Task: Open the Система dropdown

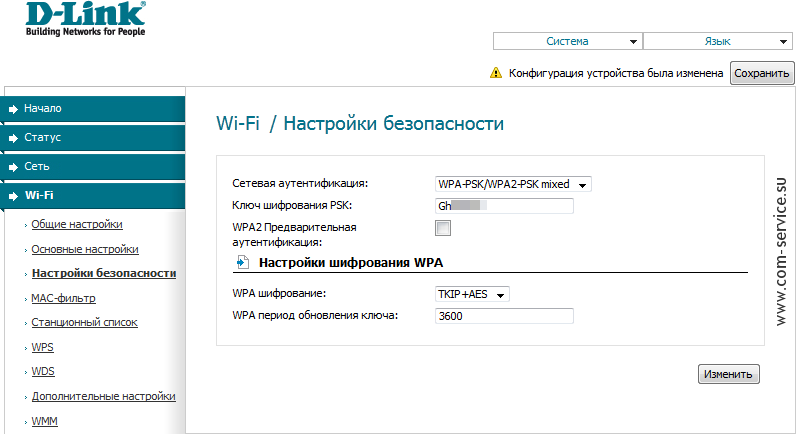Action: [x=567, y=41]
